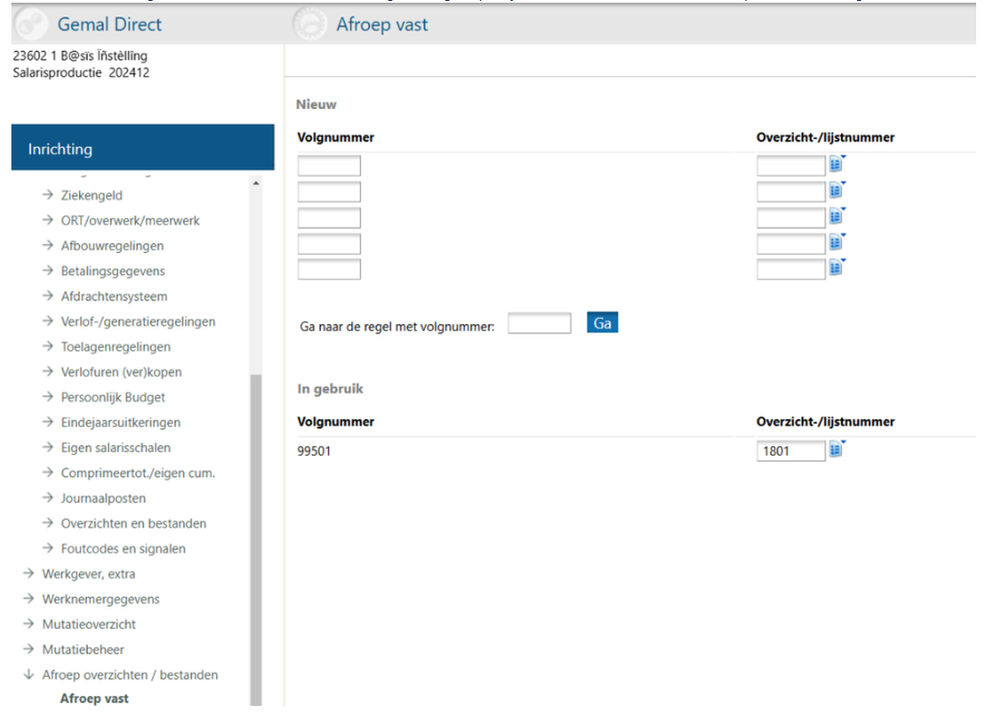
Task: Open list lookup for fourth new row
Action: tap(836, 243)
